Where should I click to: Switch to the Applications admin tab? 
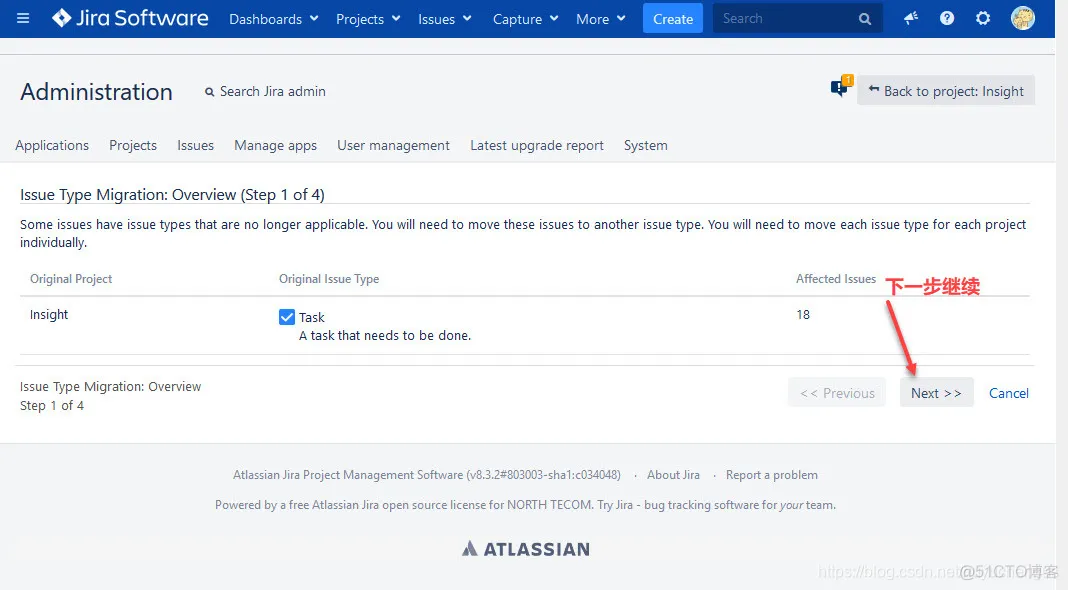coord(52,145)
